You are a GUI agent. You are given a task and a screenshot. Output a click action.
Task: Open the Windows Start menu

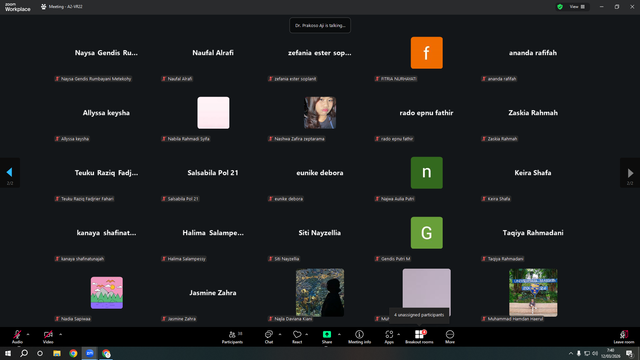8,353
